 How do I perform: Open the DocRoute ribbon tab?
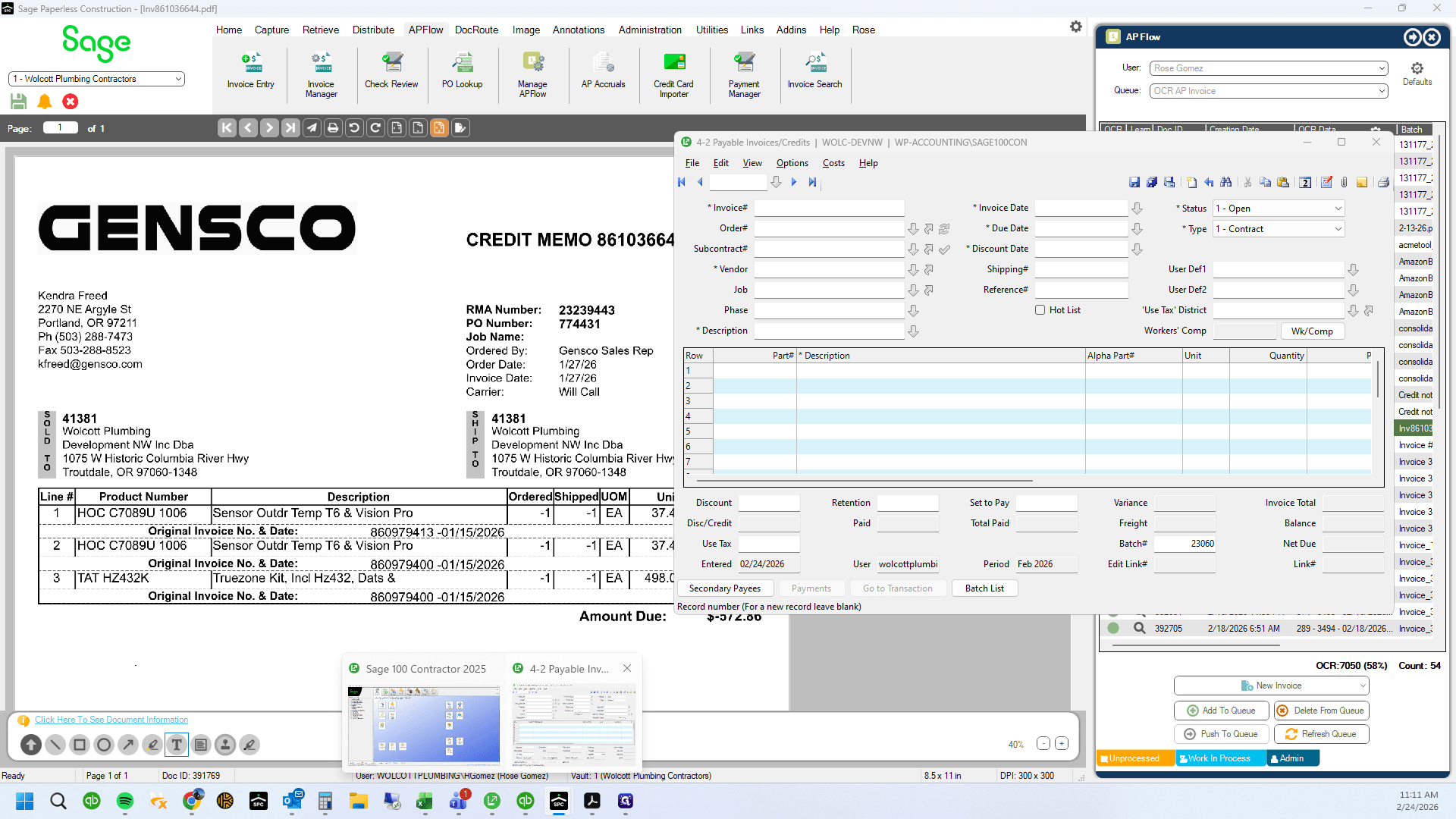pos(476,30)
